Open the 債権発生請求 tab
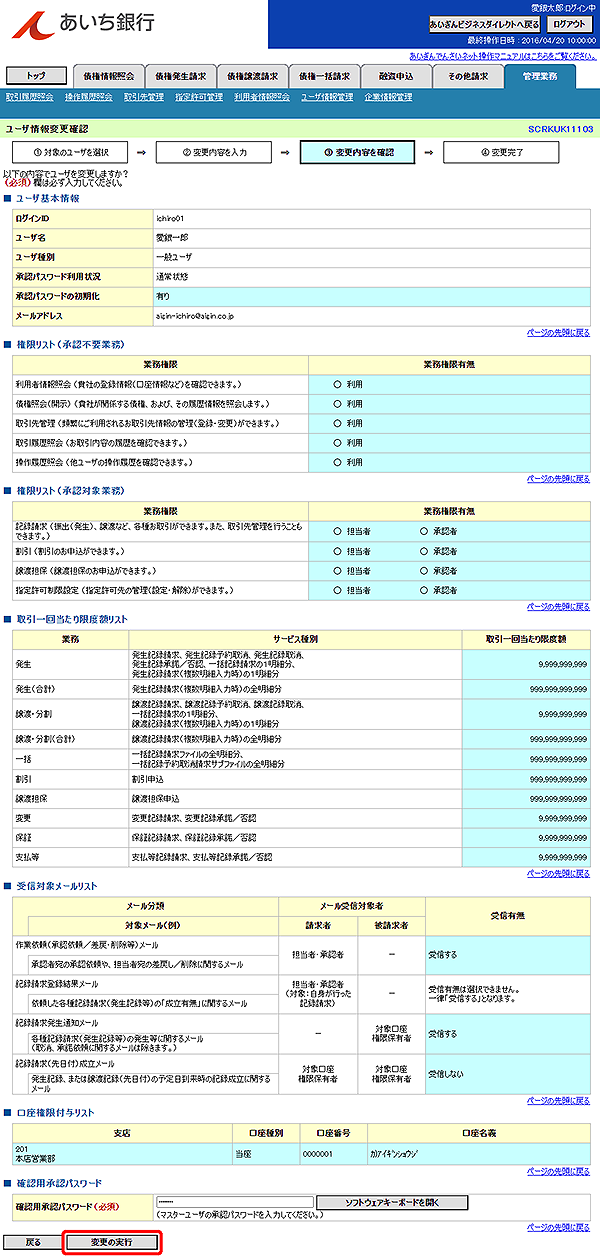Image resolution: width=600 pixels, height=1256 pixels. [x=180, y=76]
